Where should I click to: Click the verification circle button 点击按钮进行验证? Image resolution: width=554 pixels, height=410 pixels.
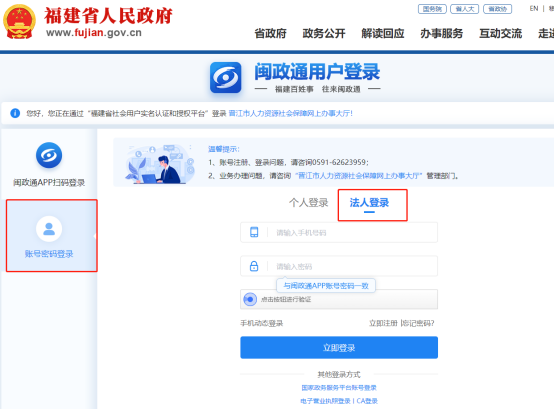click(250, 299)
